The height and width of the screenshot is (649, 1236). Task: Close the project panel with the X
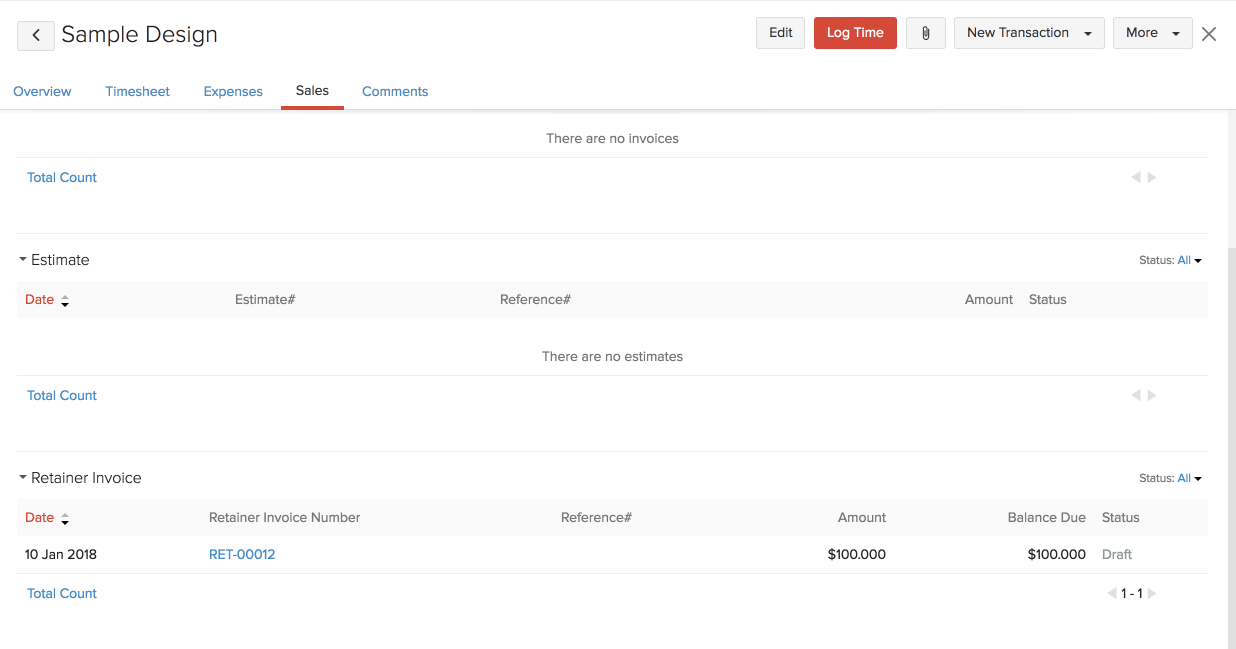tap(1209, 34)
